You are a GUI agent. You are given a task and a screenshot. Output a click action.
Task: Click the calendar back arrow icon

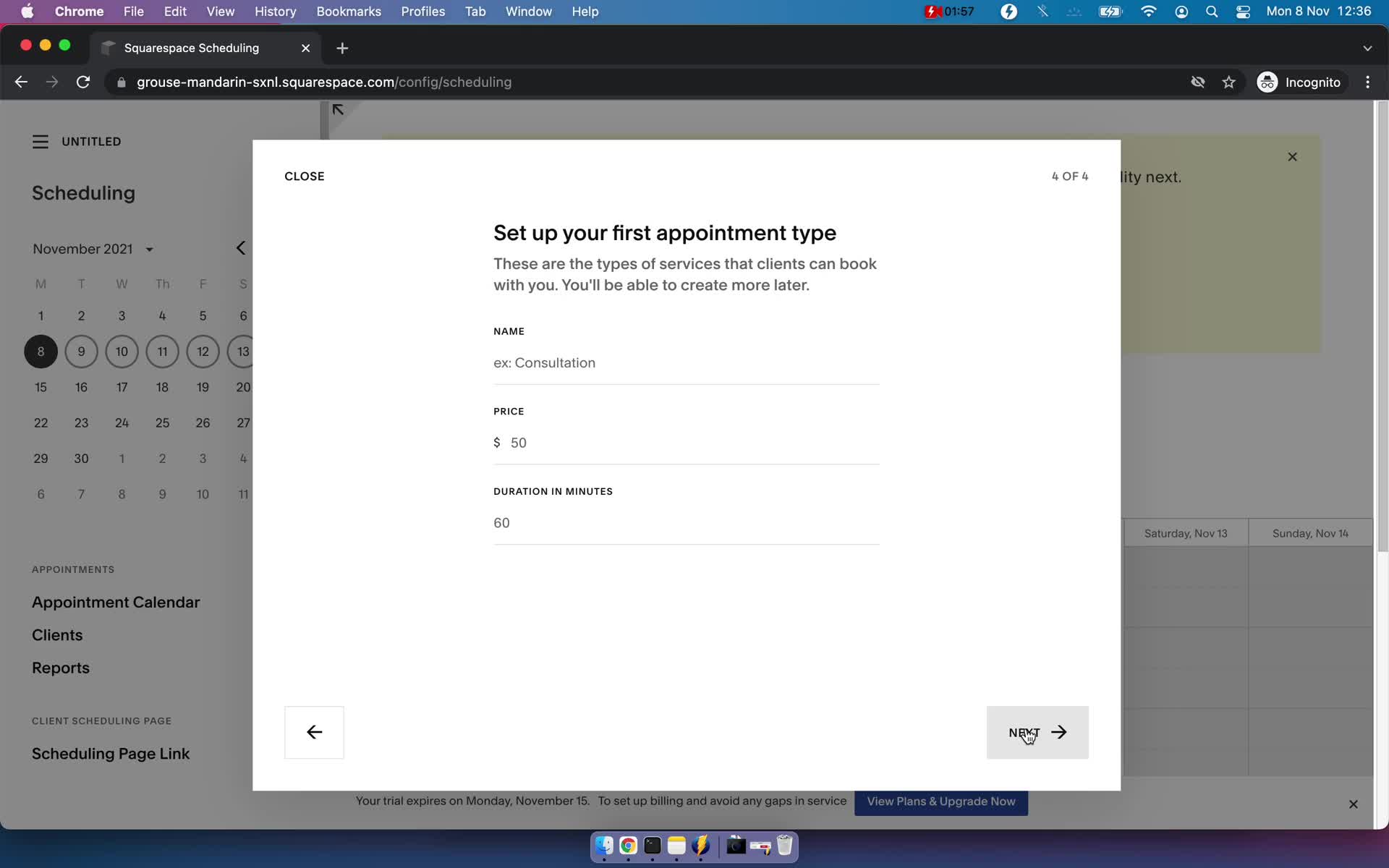click(241, 248)
